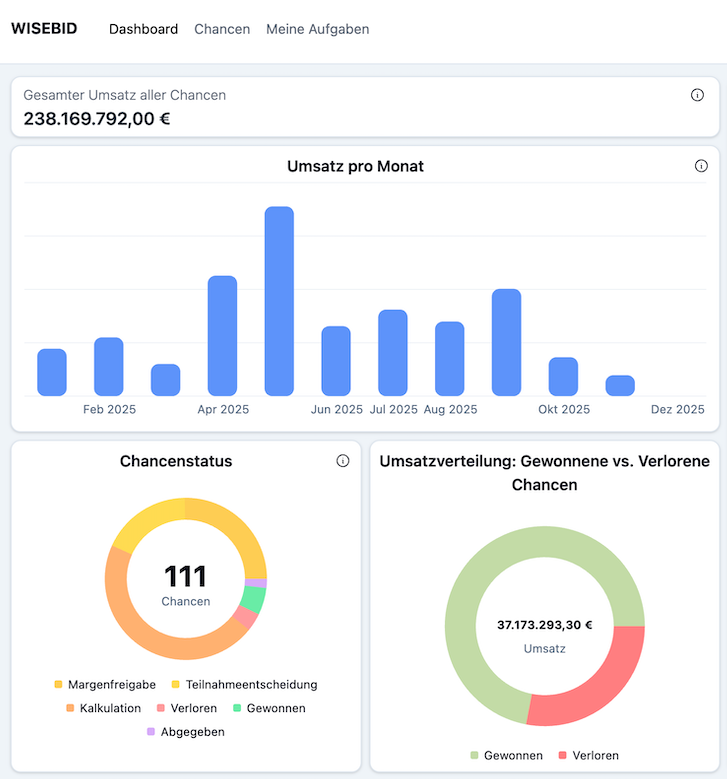
Task: Click the Dez 2025 axis label
Action: tap(678, 409)
